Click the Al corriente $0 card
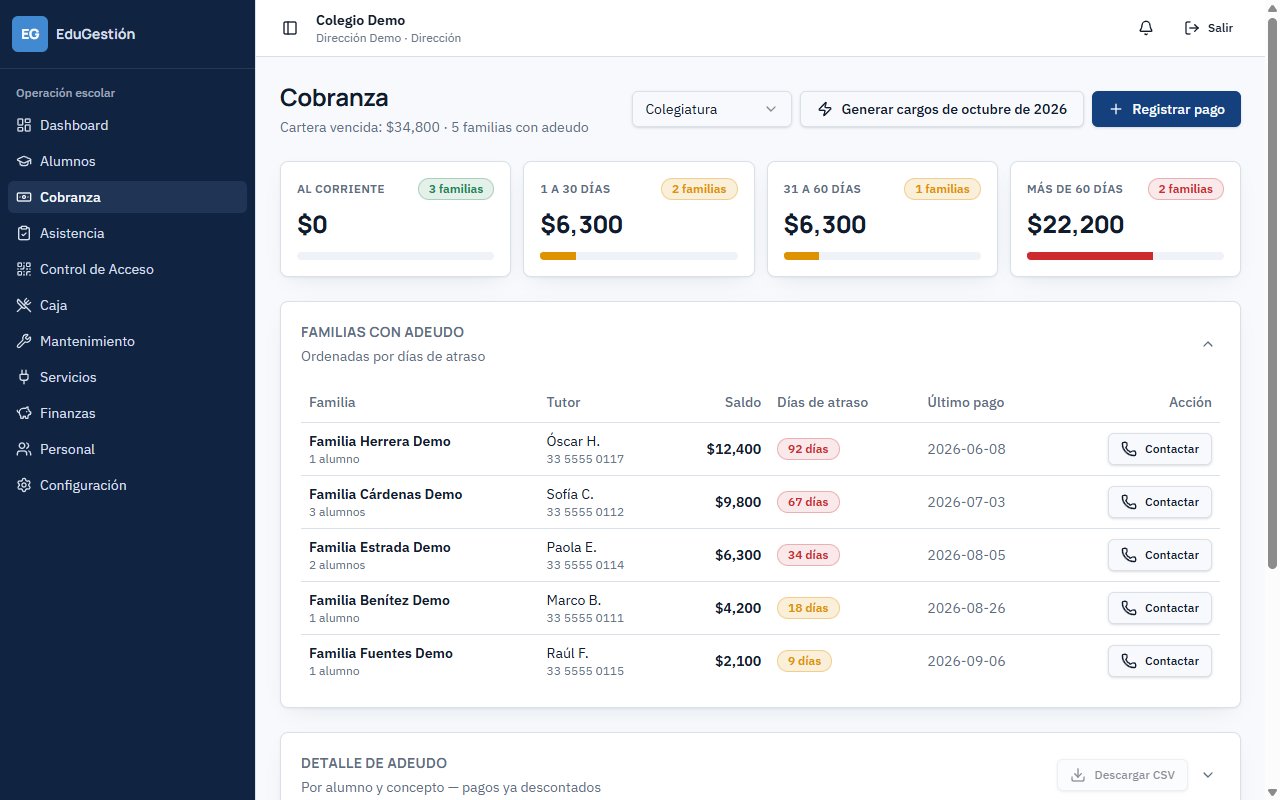 395,219
